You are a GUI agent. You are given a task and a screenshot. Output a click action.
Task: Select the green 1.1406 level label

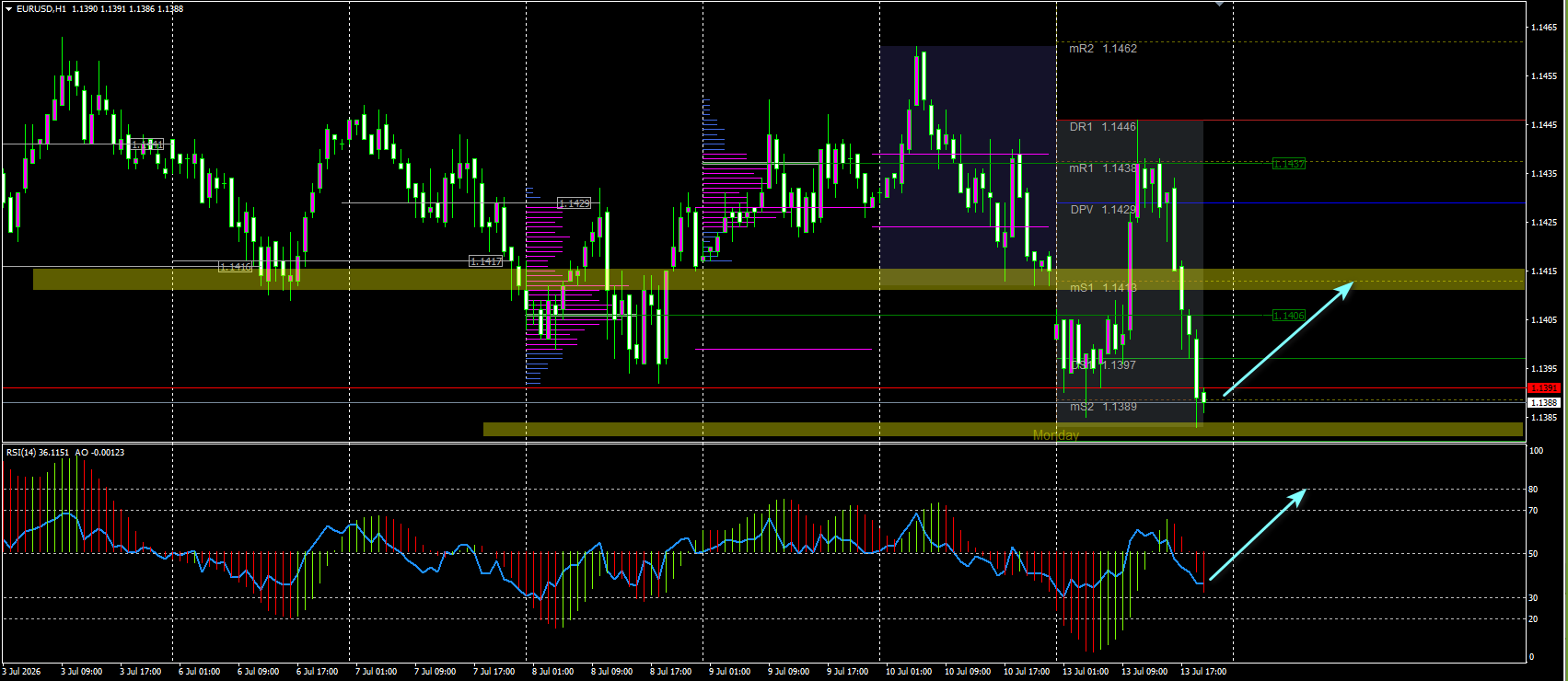[1289, 316]
